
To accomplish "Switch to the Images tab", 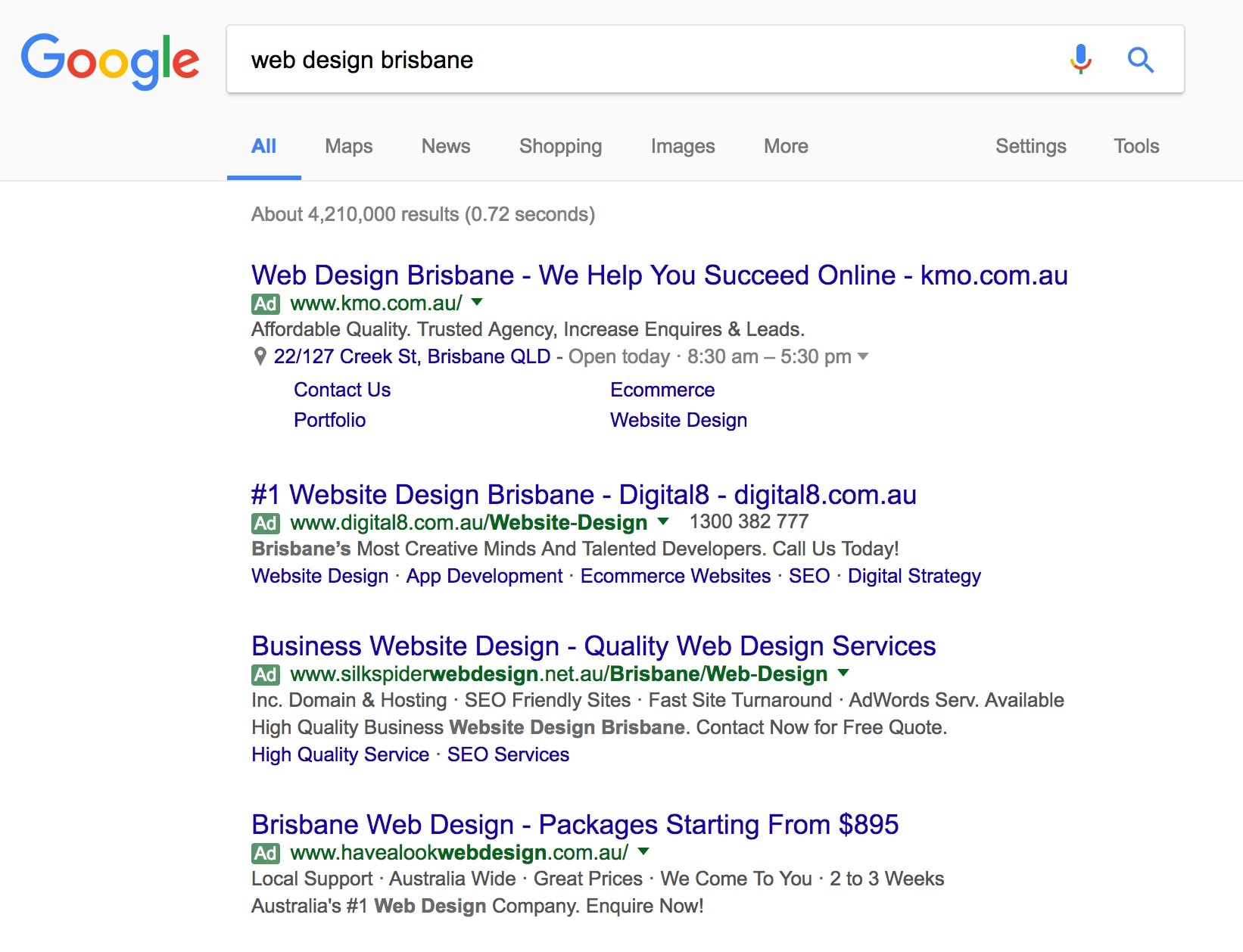I will [x=682, y=146].
